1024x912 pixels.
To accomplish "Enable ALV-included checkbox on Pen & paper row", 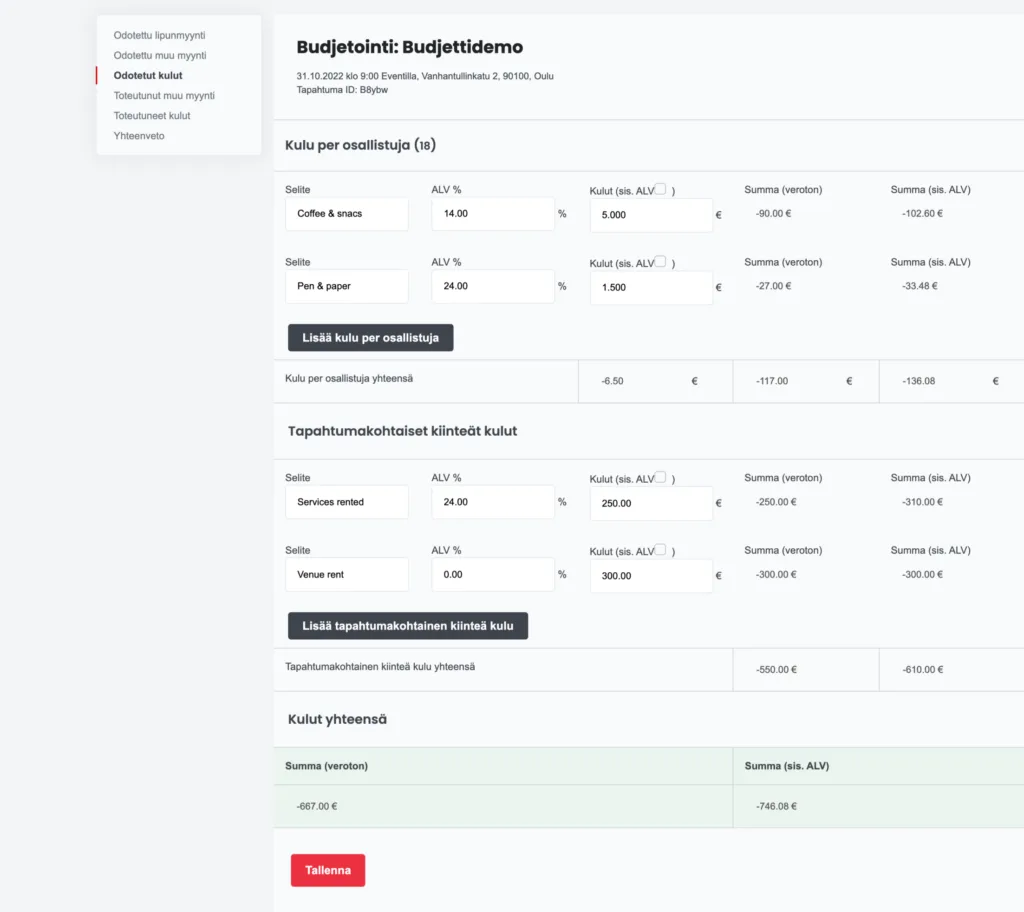I will [660, 261].
